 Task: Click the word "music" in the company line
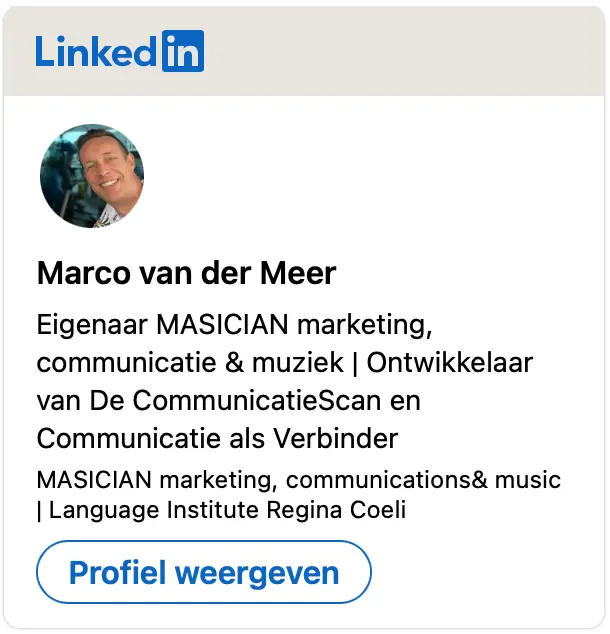pos(528,480)
